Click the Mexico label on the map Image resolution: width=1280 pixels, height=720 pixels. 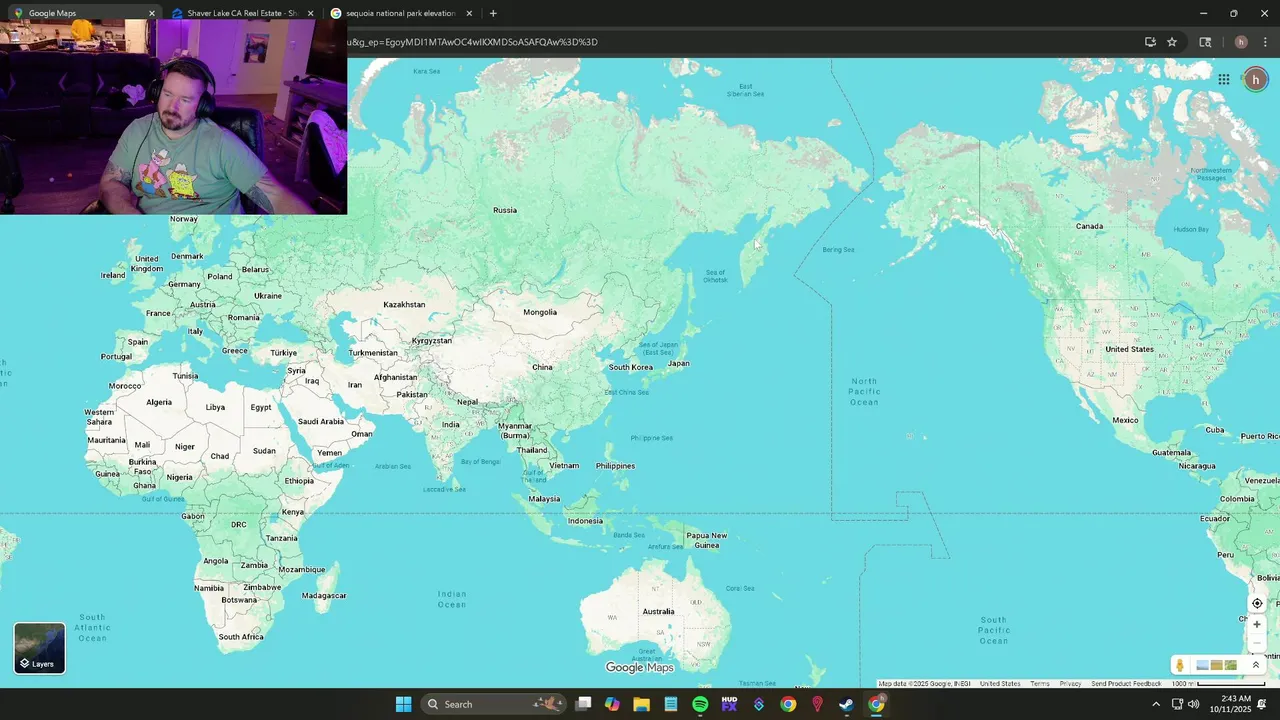(1125, 420)
